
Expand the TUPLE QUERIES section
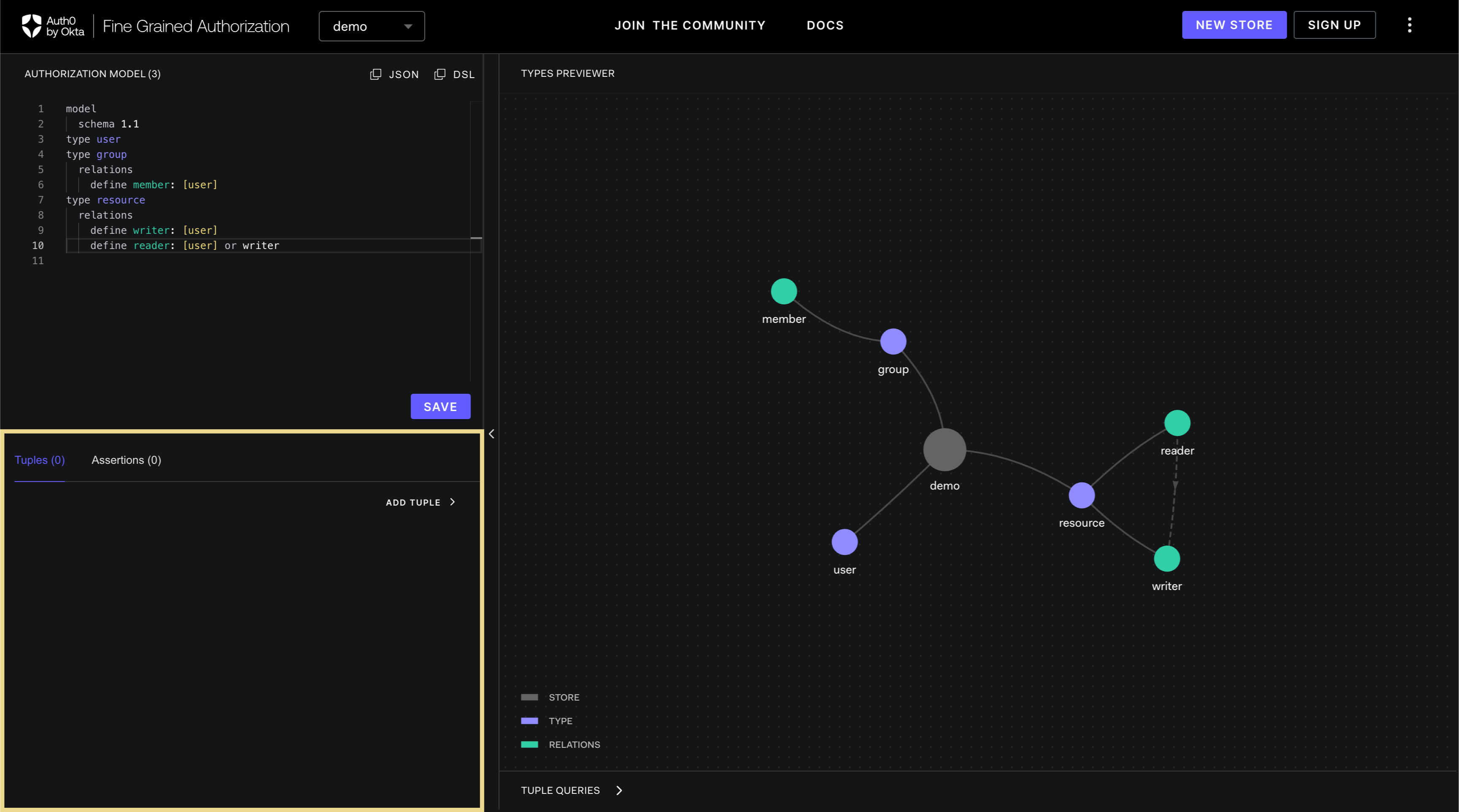(x=572, y=790)
